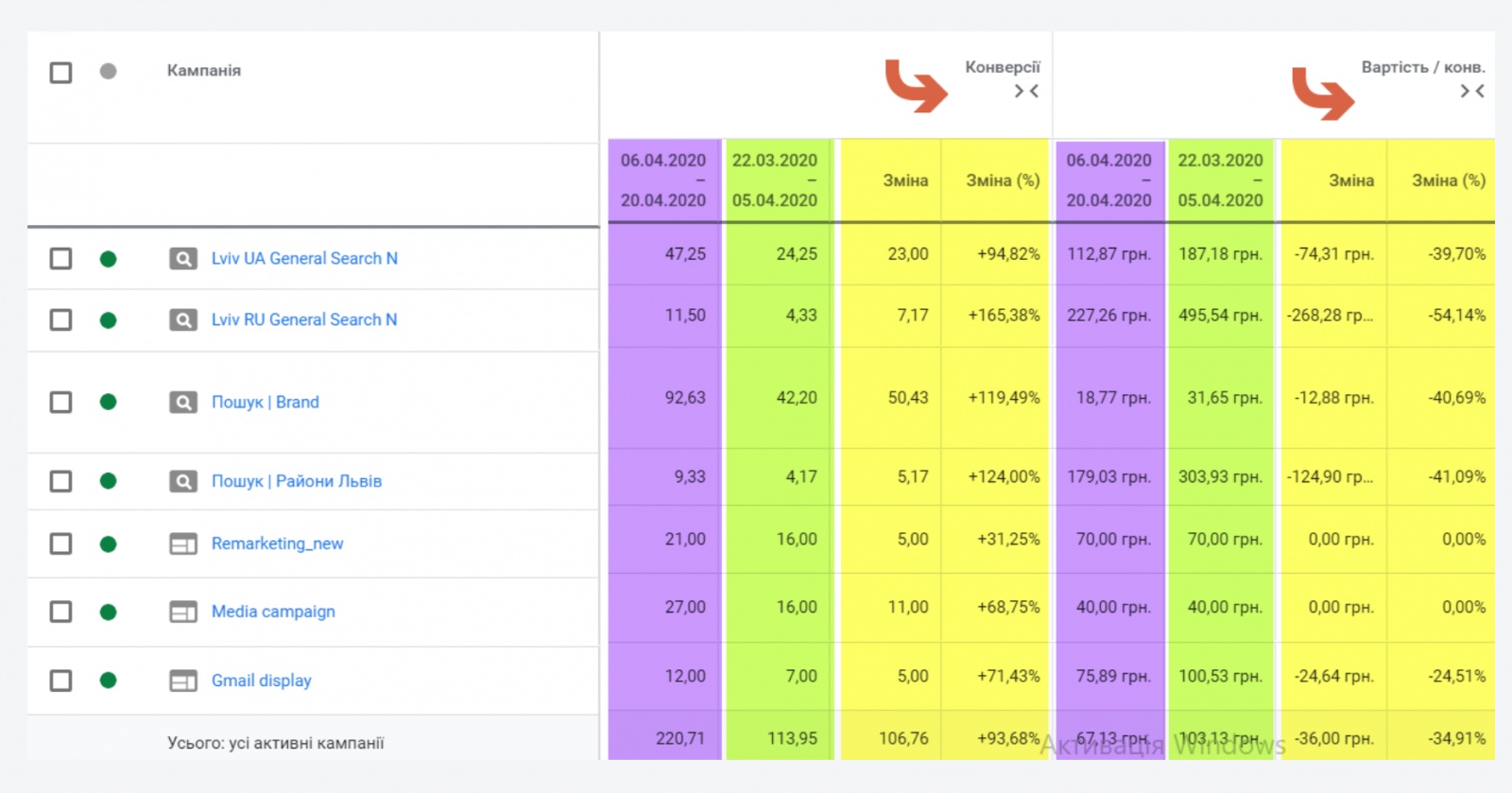This screenshot has width=1512, height=793.
Task: Click the Вартість / конв. column title
Action: pyautogui.click(x=1422, y=67)
